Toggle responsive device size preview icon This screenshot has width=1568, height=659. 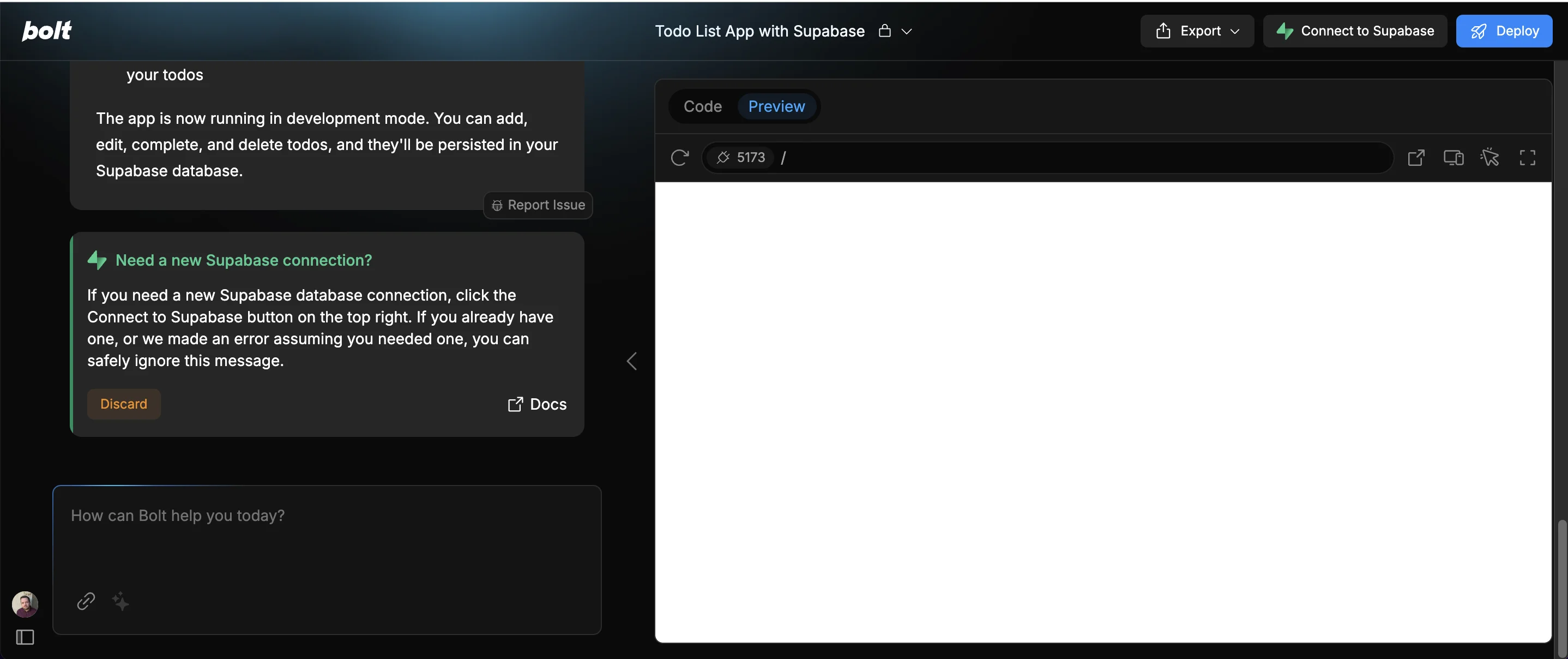tap(1453, 158)
